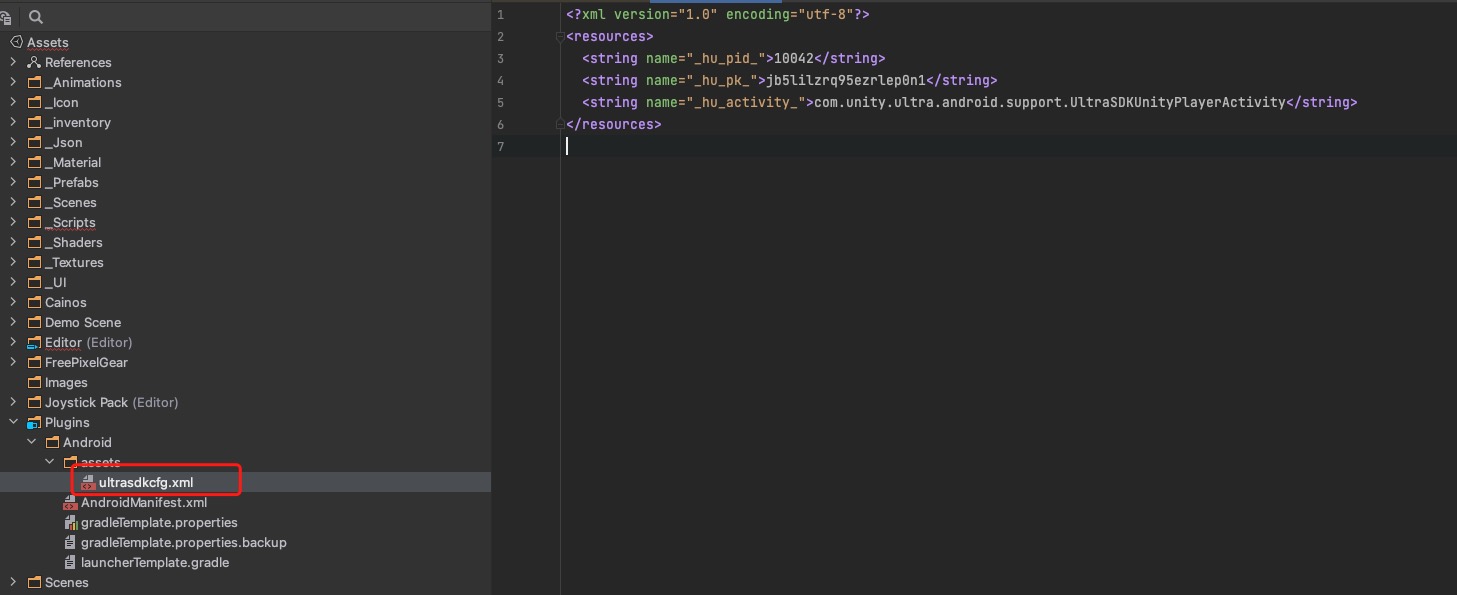
Task: Click the closing </resources> tag
Action: [614, 124]
